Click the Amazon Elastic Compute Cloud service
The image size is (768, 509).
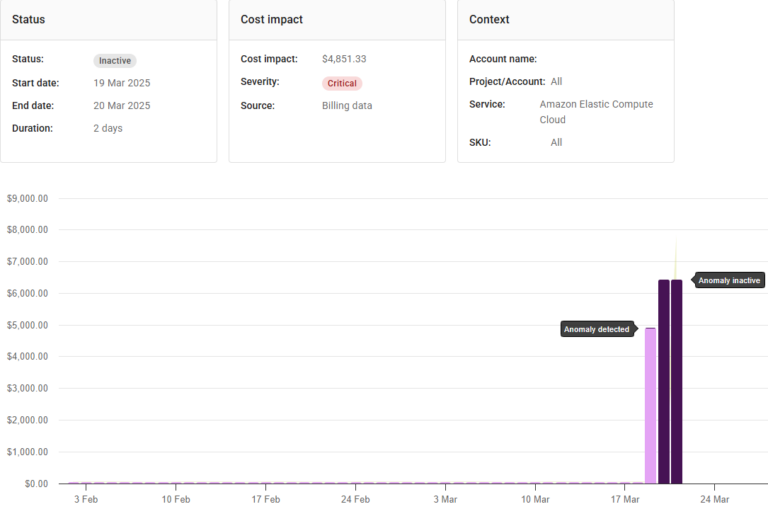pos(595,111)
